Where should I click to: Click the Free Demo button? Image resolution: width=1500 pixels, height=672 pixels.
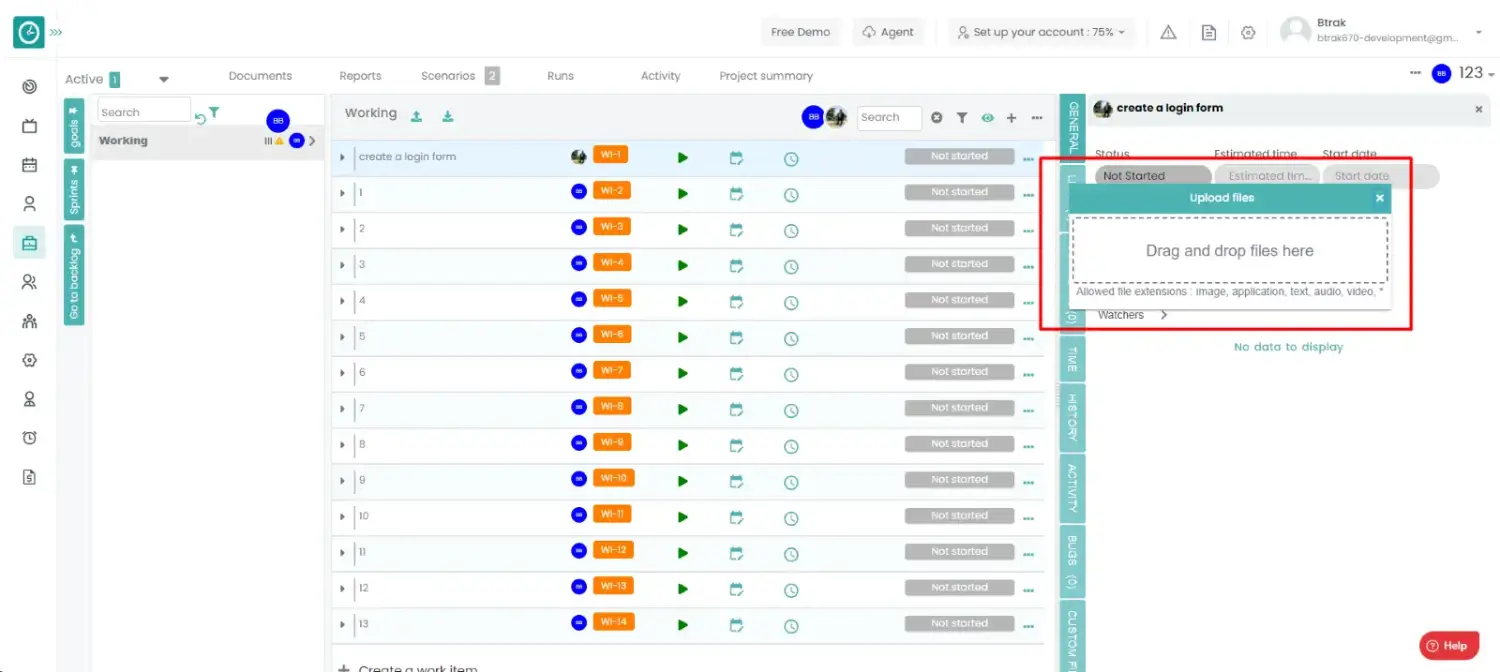(800, 32)
